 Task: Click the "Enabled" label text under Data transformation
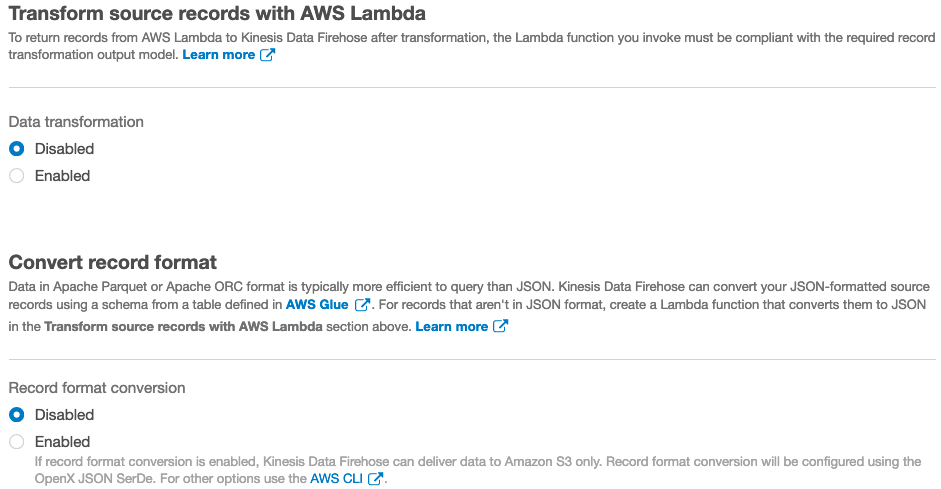[62, 176]
